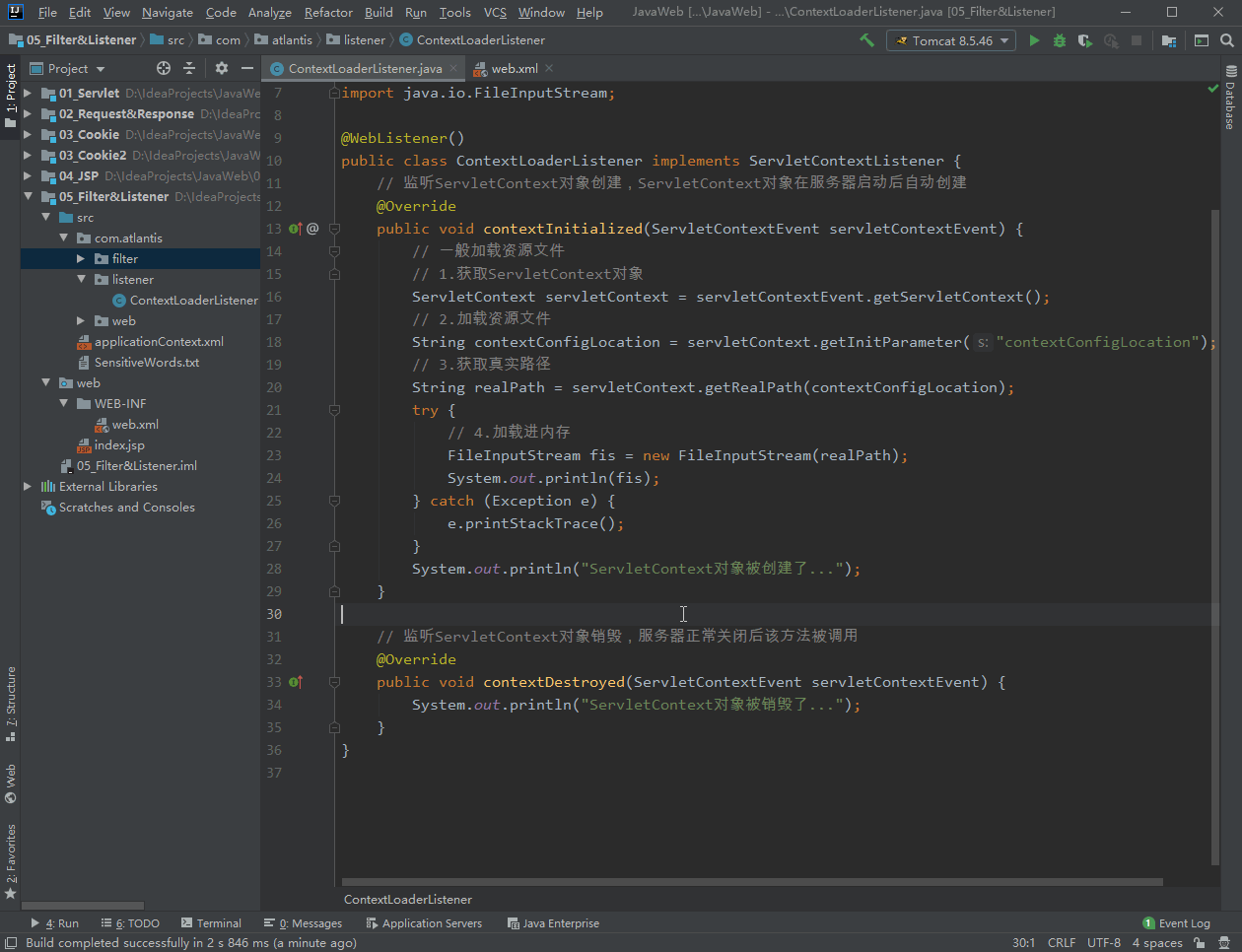Collapse all in Project panel
Image resolution: width=1242 pixels, height=952 pixels.
(189, 68)
